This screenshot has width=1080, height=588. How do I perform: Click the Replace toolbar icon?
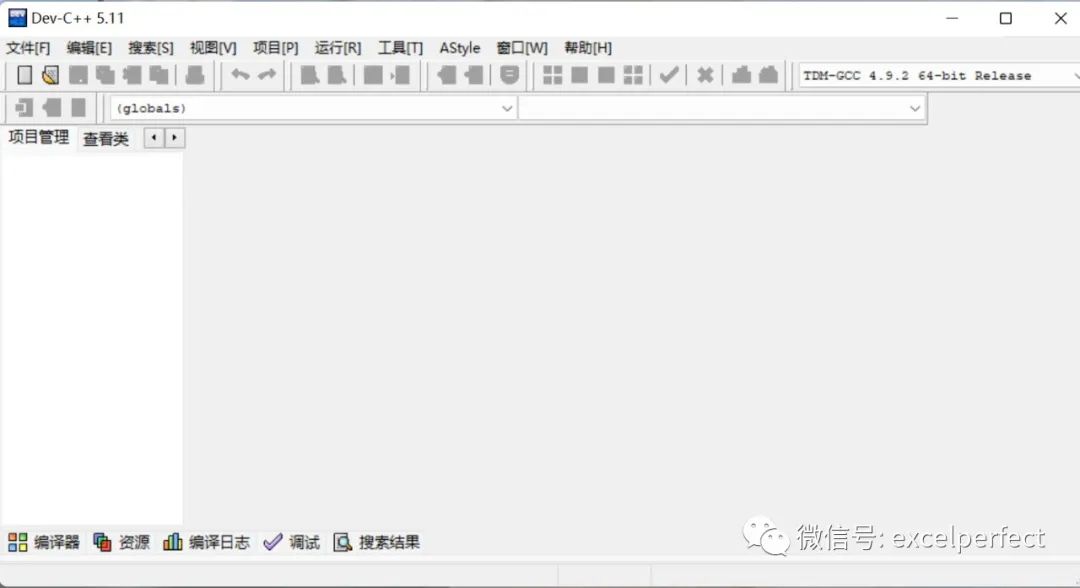[337, 75]
